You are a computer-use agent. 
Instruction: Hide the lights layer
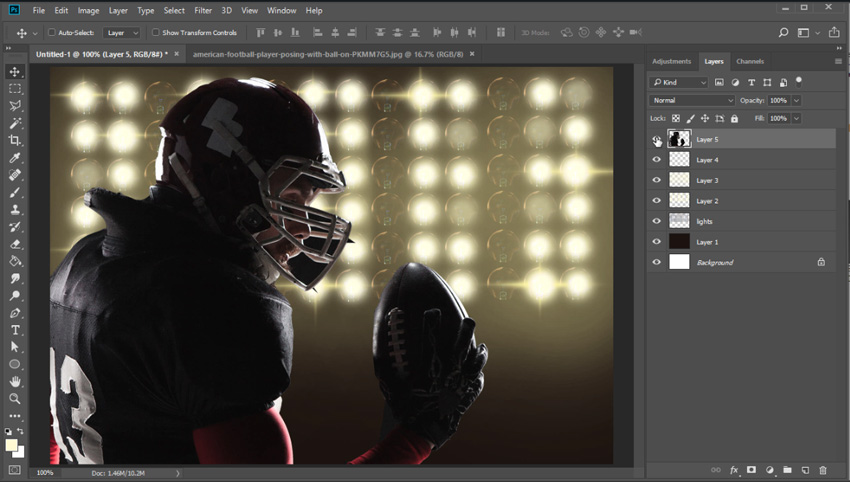[656, 221]
